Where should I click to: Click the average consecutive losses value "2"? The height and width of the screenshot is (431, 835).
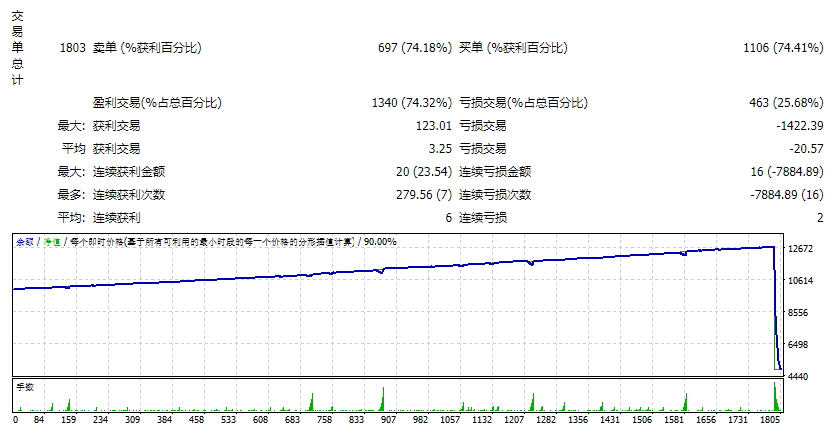click(x=820, y=218)
